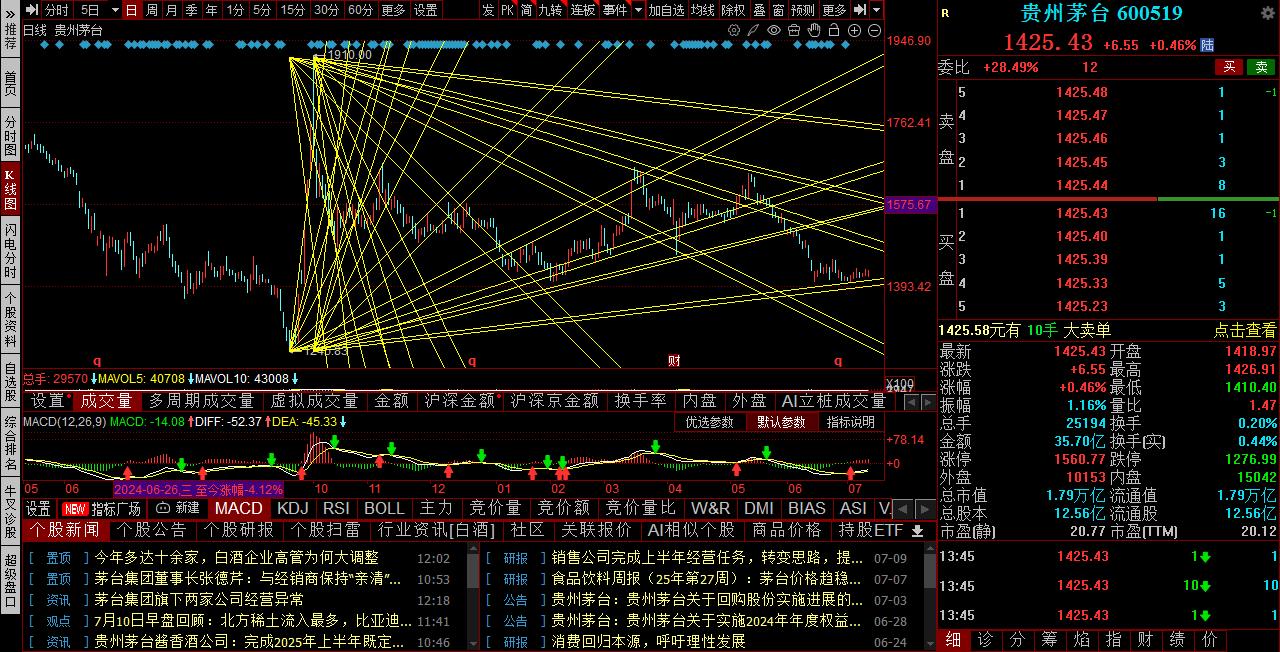Viewport: 1280px width, 652px height.
Task: Open K线图 in left sidebar
Action: tap(10, 189)
